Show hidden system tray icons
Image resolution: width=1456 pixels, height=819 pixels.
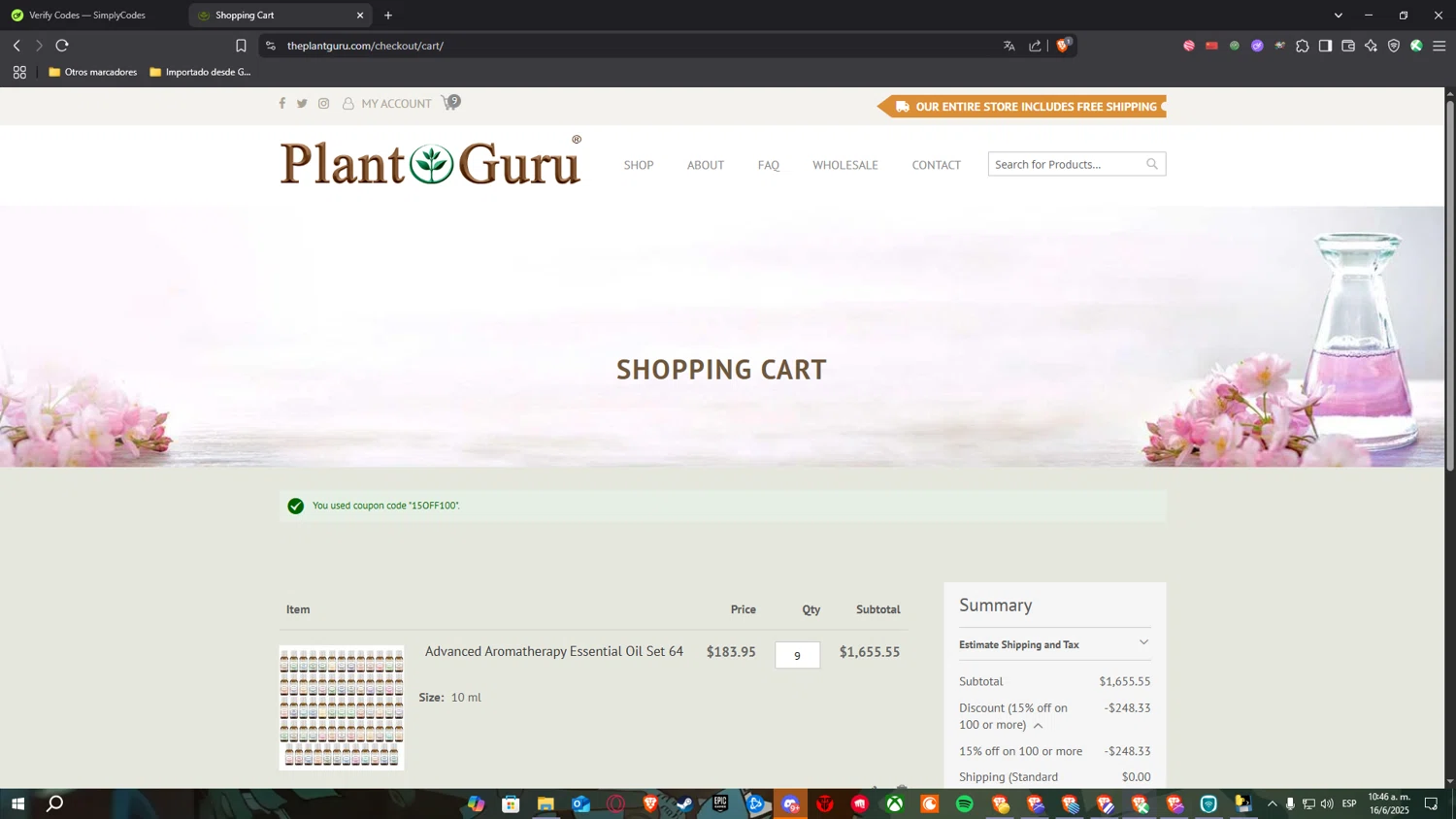tap(1273, 803)
